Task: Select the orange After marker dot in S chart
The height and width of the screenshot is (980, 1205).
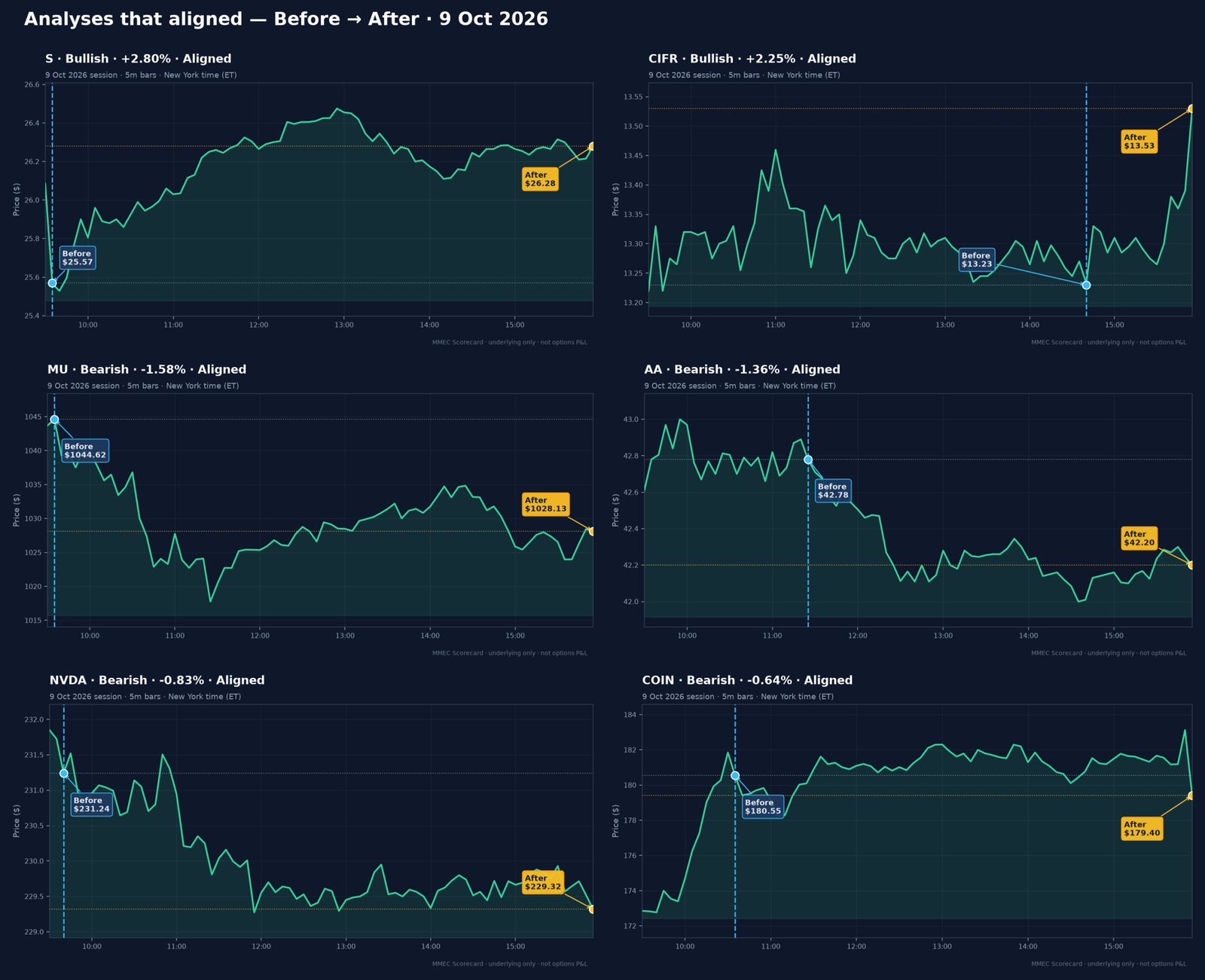Action: point(592,146)
